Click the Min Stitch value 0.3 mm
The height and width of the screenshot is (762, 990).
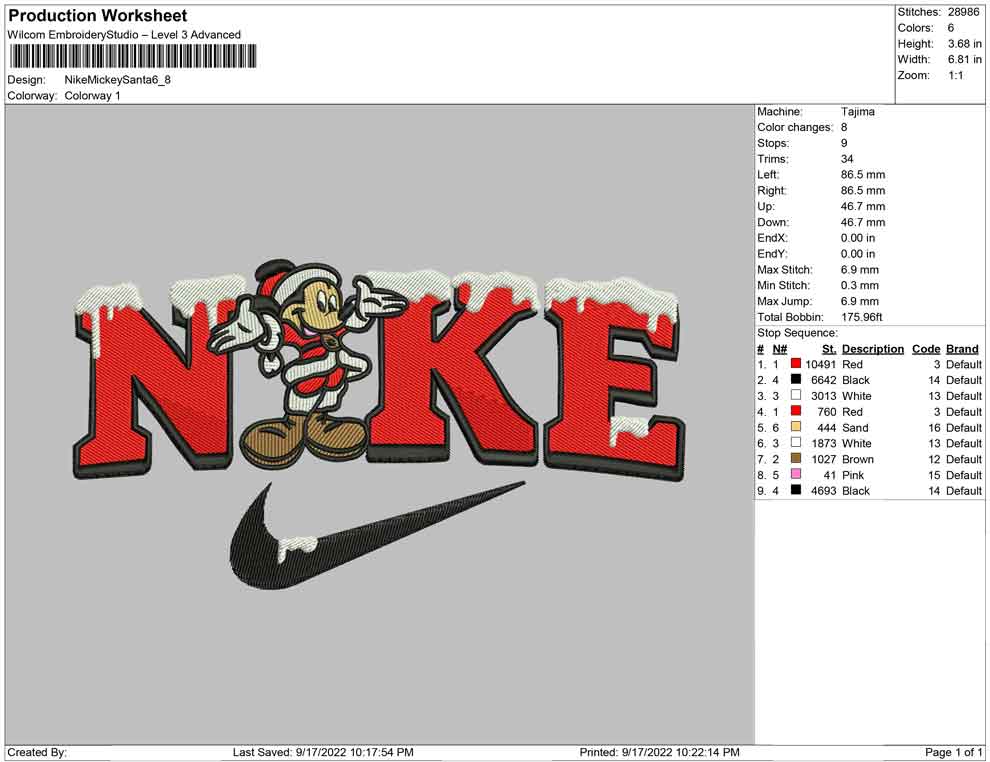pos(859,285)
